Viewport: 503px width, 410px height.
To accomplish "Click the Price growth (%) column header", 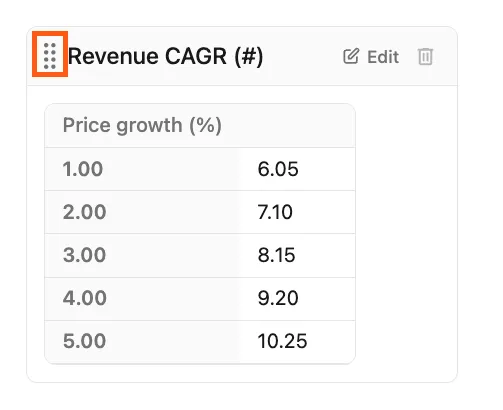I will pos(142,125).
